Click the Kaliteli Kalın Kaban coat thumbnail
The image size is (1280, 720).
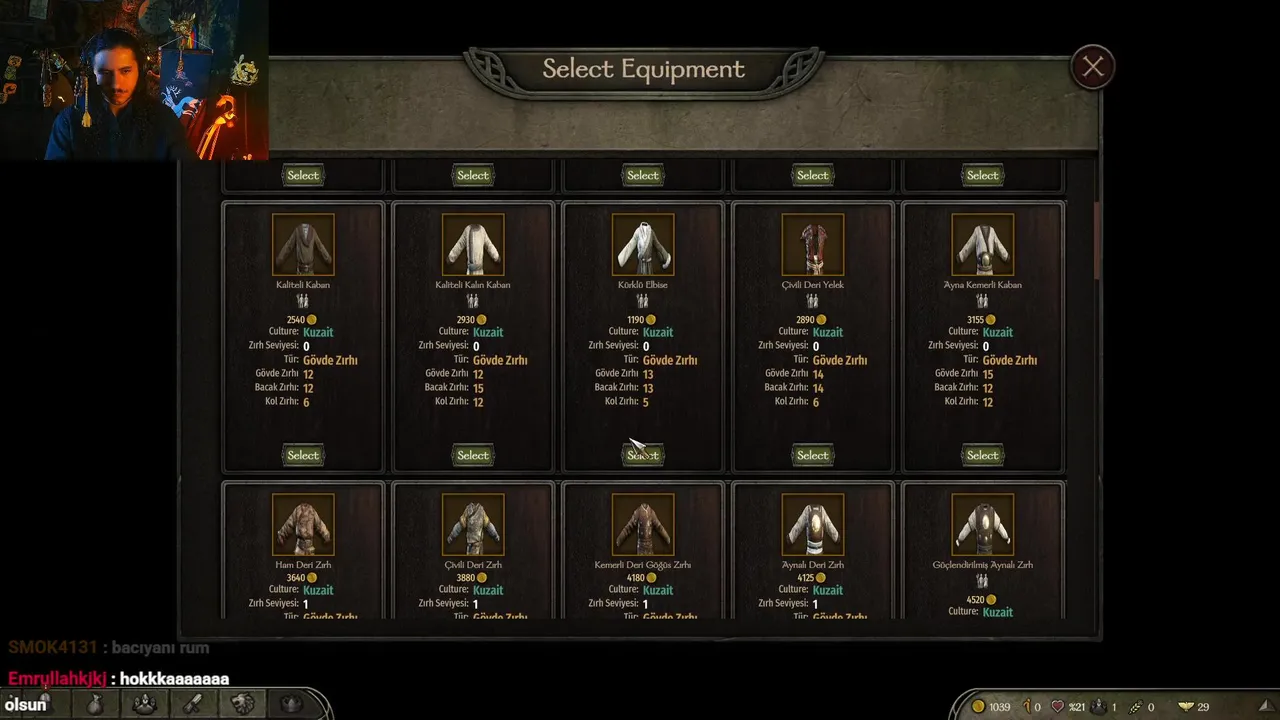(473, 244)
